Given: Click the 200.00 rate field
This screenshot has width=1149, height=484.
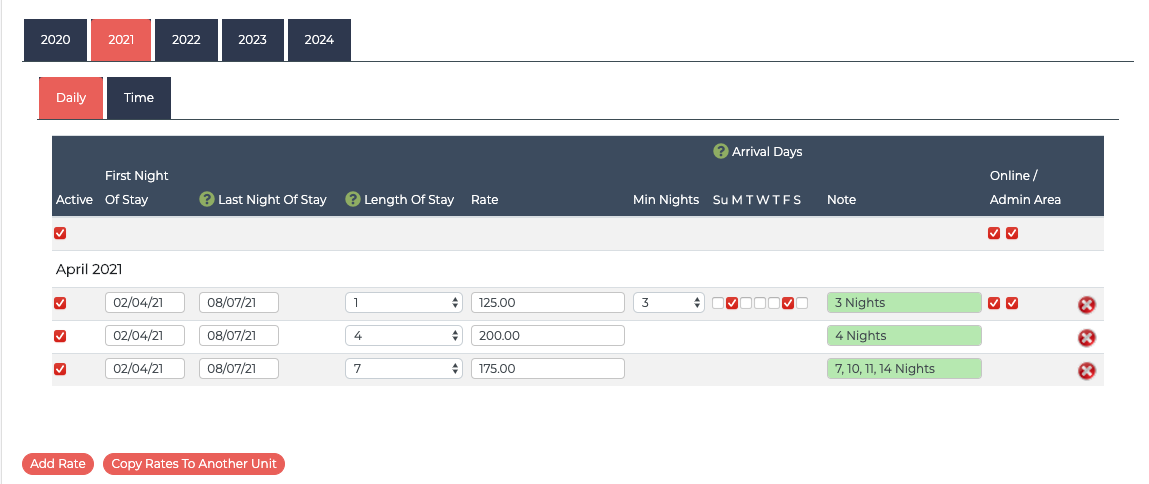Looking at the screenshot, I should [x=548, y=336].
